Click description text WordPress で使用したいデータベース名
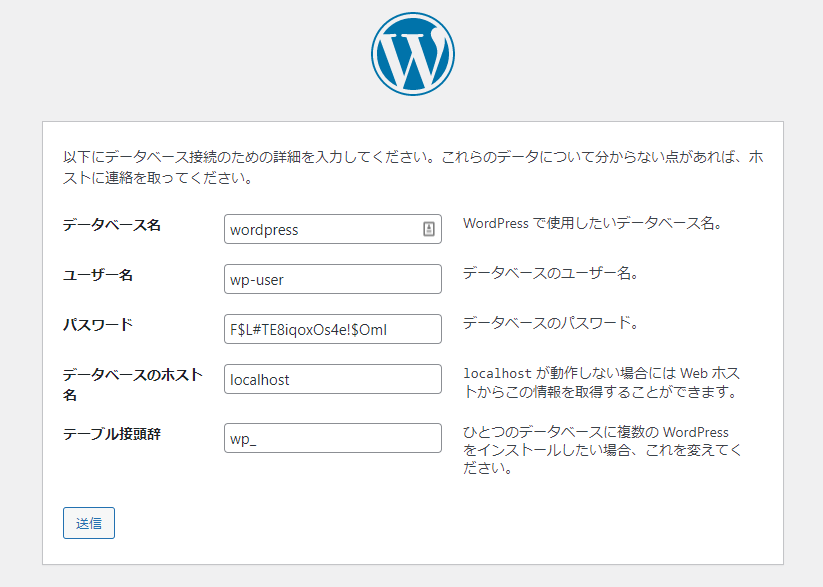 click(593, 223)
